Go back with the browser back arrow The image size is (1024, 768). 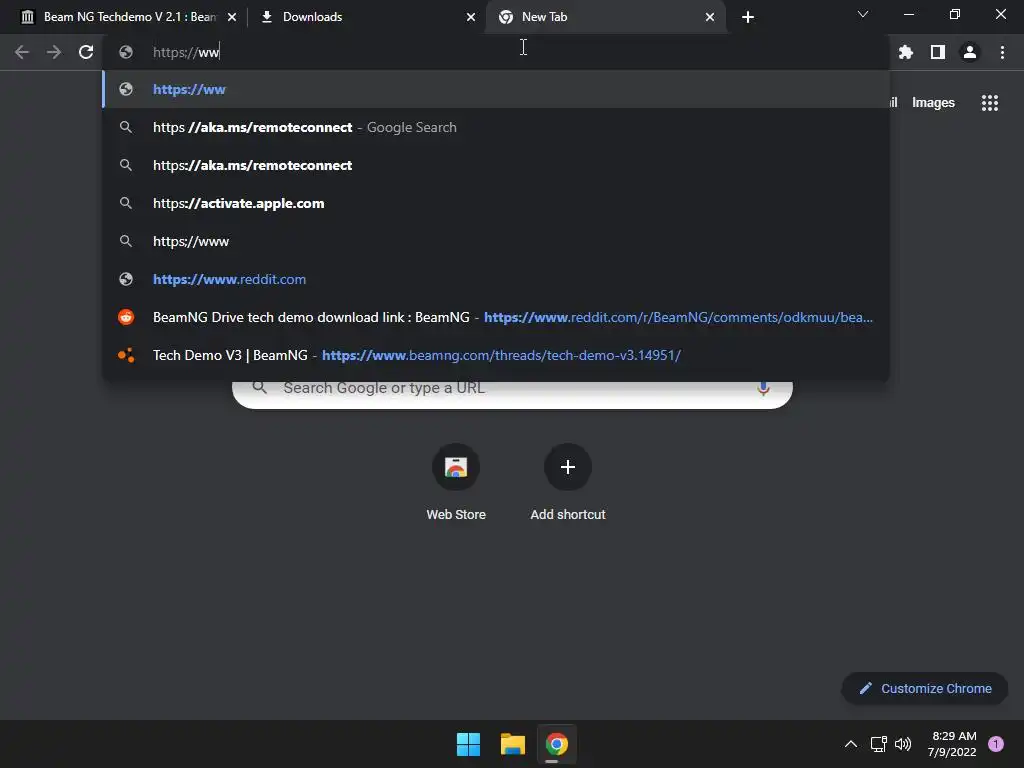(22, 52)
